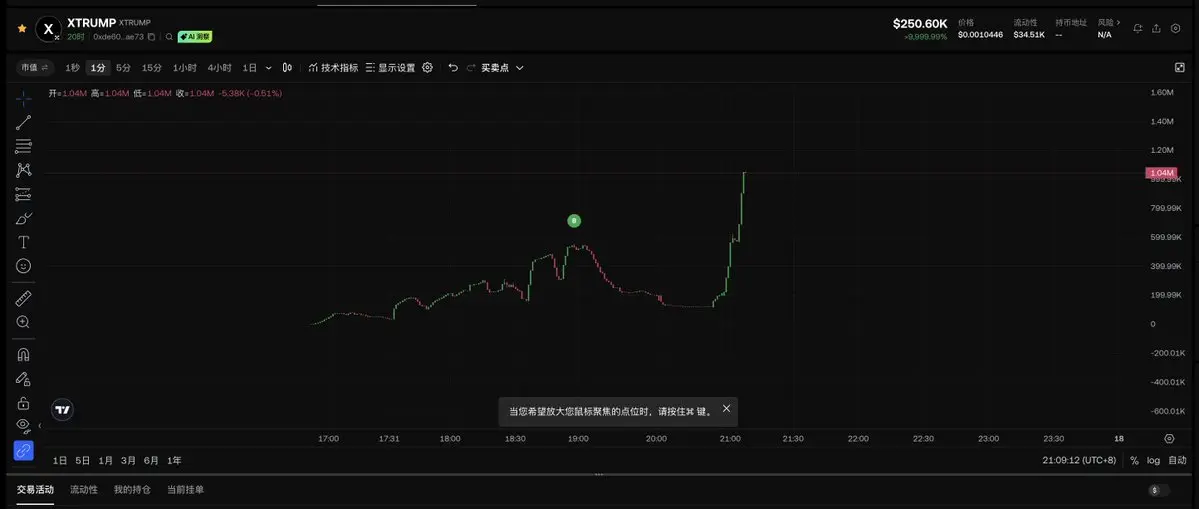1199x509 pixels.
Task: Toggle stay in drawing mode
Action: [24, 378]
